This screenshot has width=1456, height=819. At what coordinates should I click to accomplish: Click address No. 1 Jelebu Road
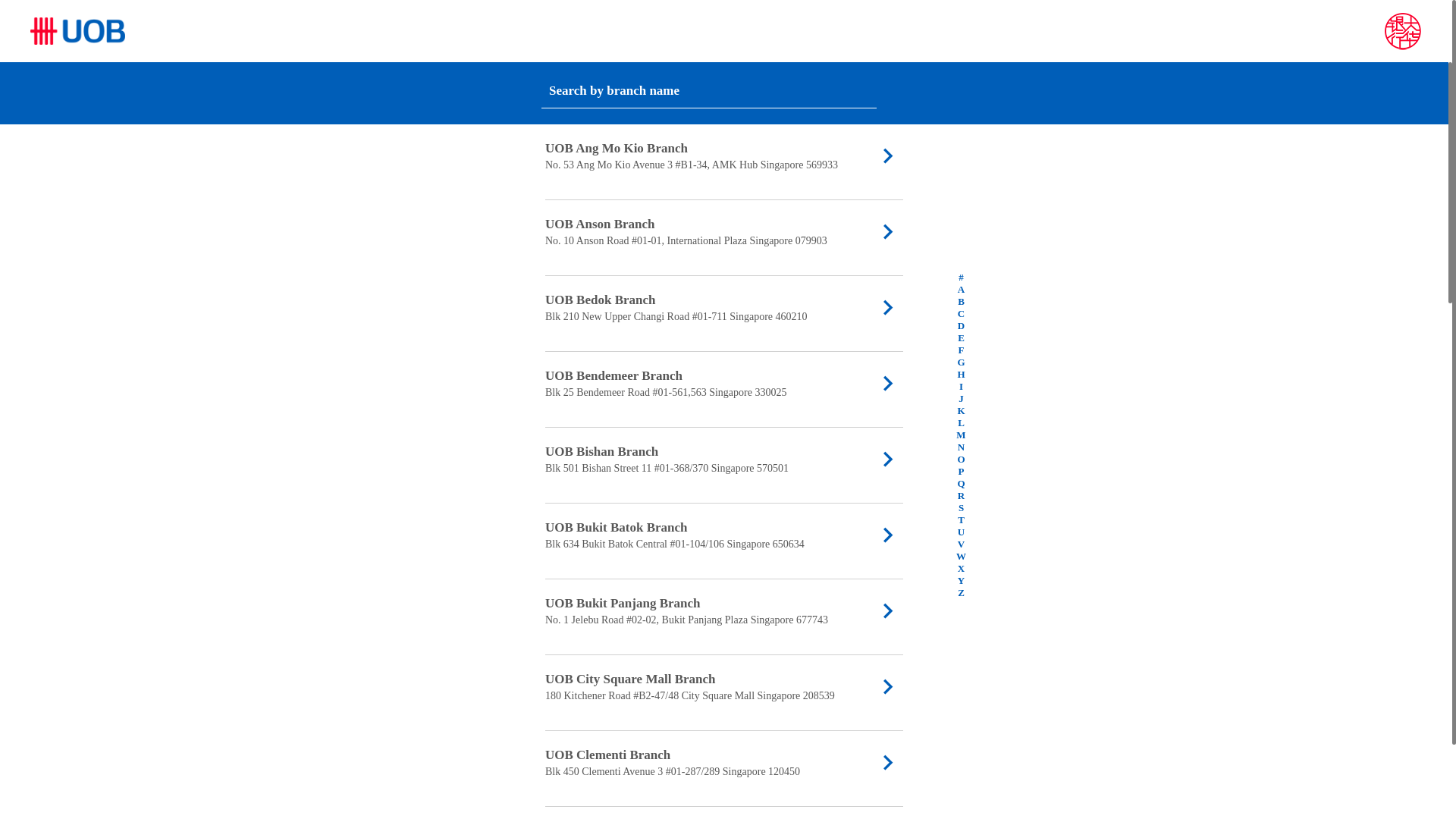pyautogui.click(x=686, y=620)
